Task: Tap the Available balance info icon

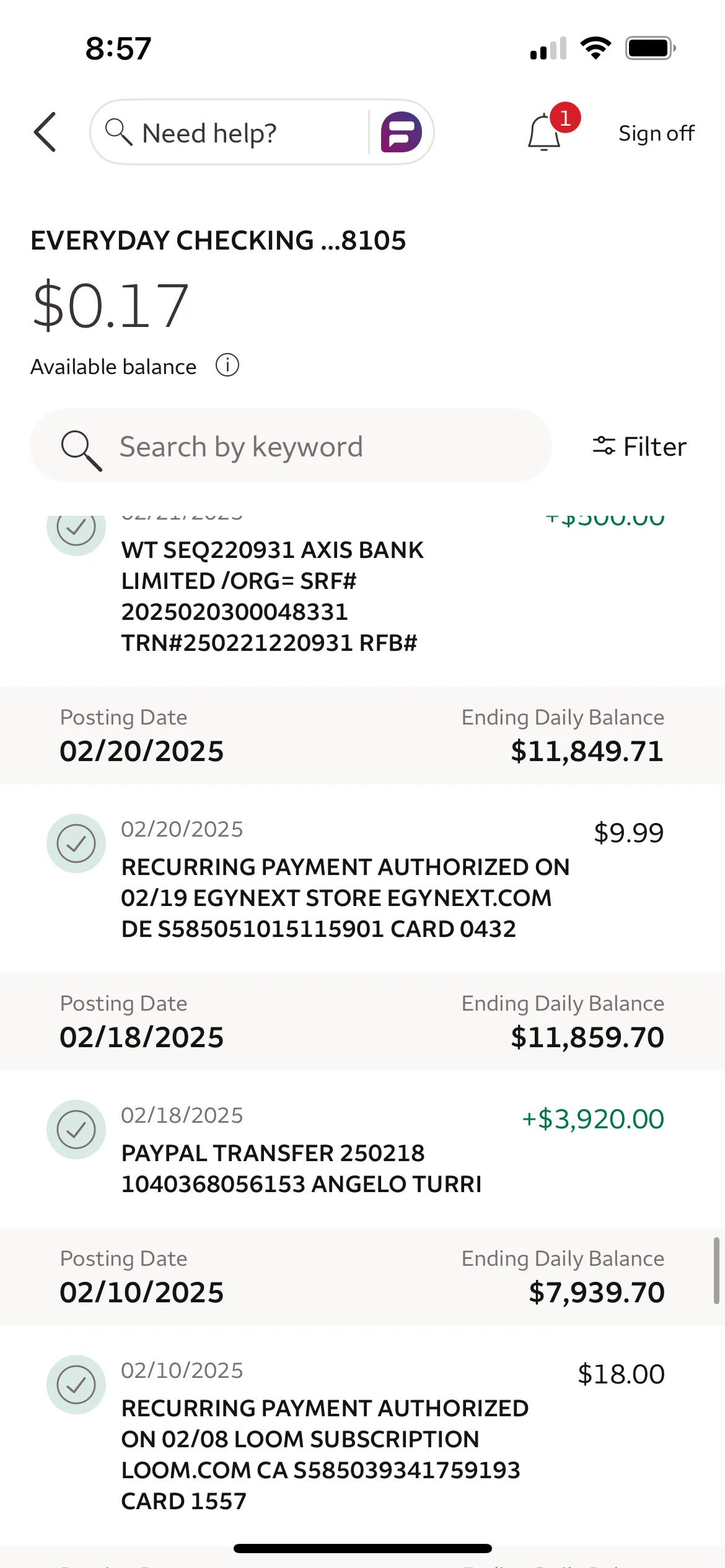Action: click(x=227, y=365)
